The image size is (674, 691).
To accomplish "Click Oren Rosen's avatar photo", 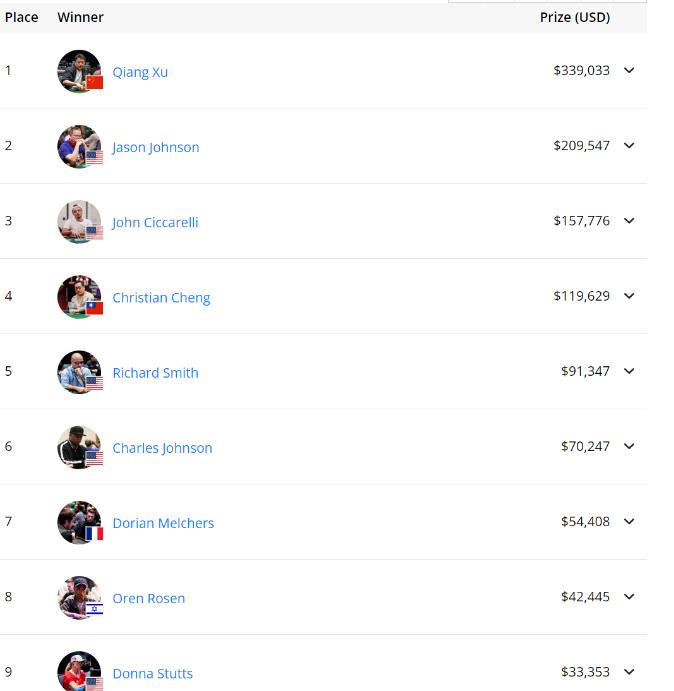I will [79, 597].
